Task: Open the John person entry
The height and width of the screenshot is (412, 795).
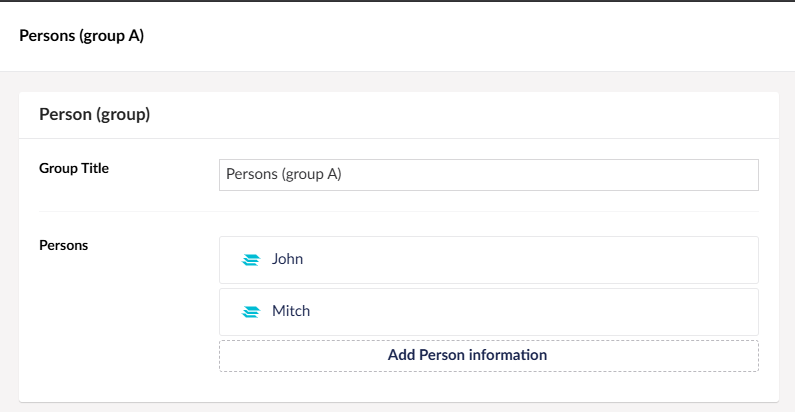Action: (489, 259)
